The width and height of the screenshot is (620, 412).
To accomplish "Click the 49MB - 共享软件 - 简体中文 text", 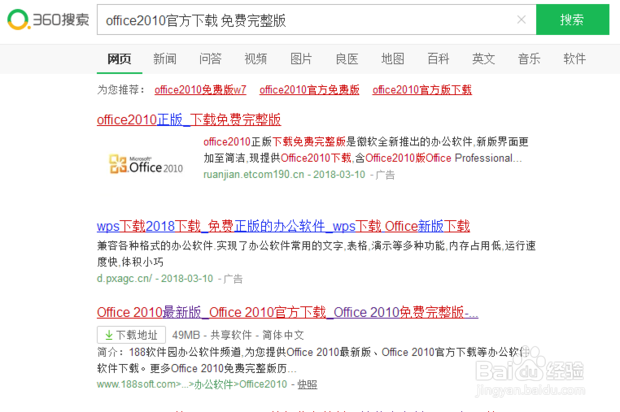I will point(238,335).
